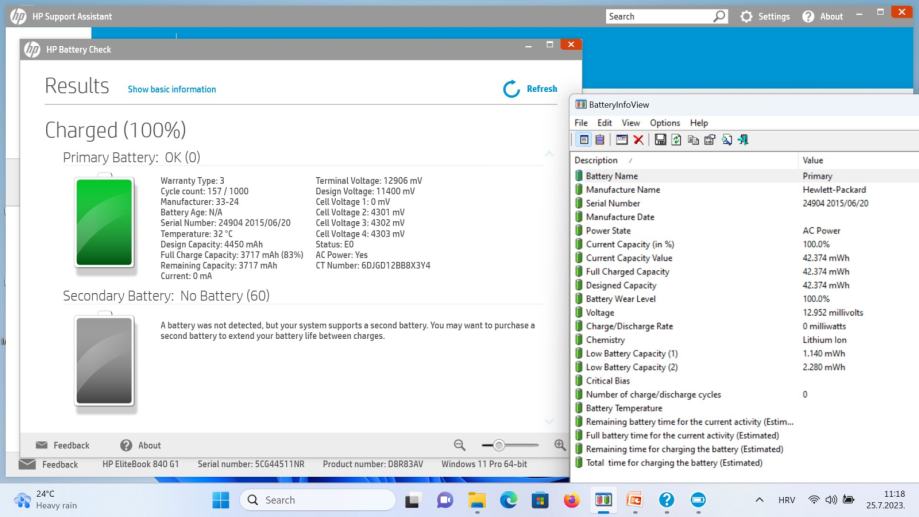This screenshot has height=517, width=919.
Task: Click the window-shaped icon left of the red X
Action: [622, 140]
